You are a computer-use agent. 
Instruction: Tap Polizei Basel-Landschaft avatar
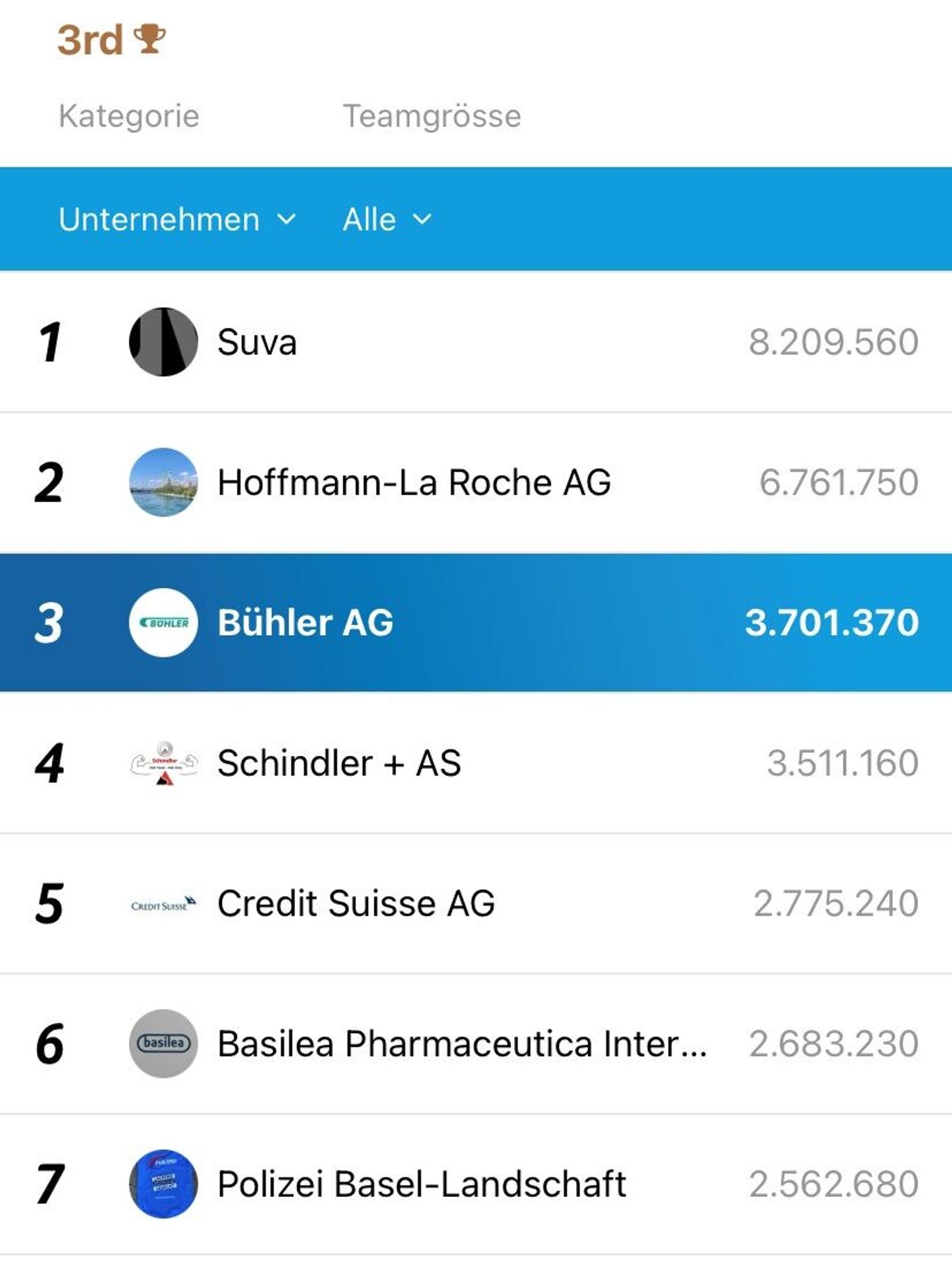(163, 1184)
